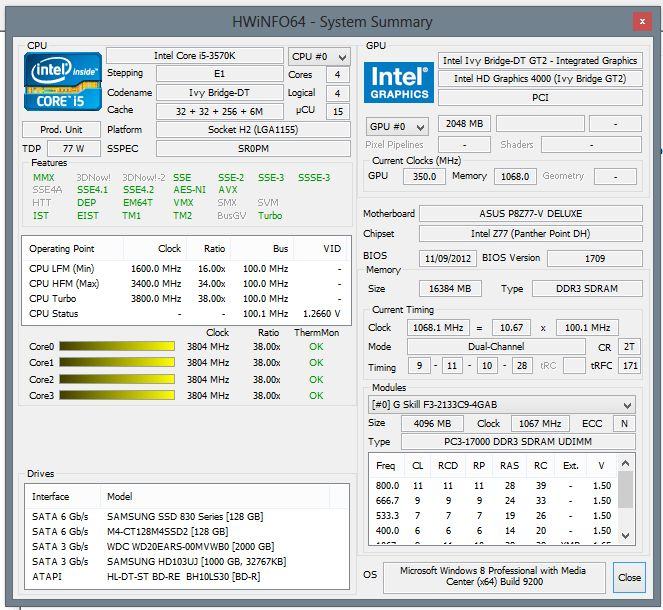The height and width of the screenshot is (610, 663).
Task: Click the Intel Graphics logo
Action: point(399,82)
